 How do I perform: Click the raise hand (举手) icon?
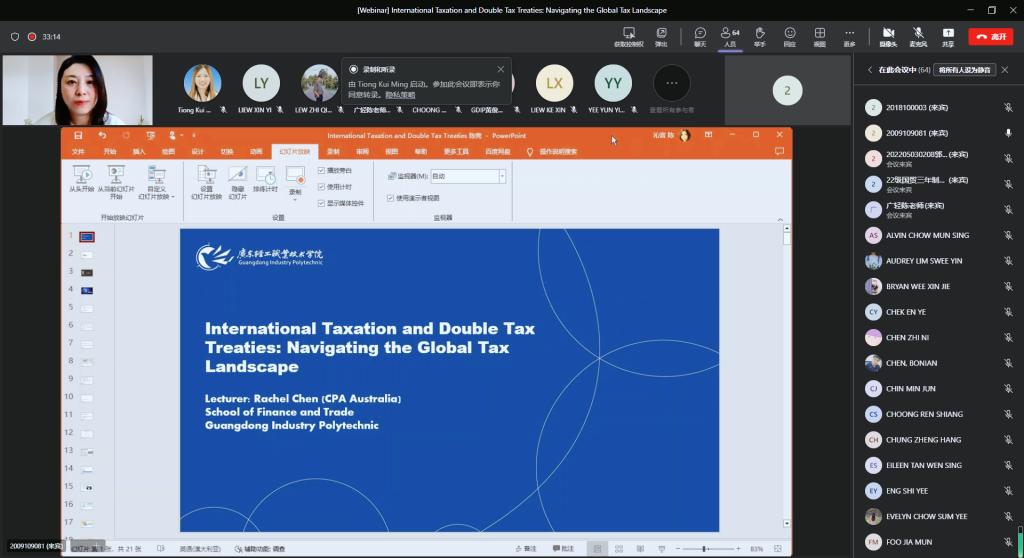(x=760, y=36)
